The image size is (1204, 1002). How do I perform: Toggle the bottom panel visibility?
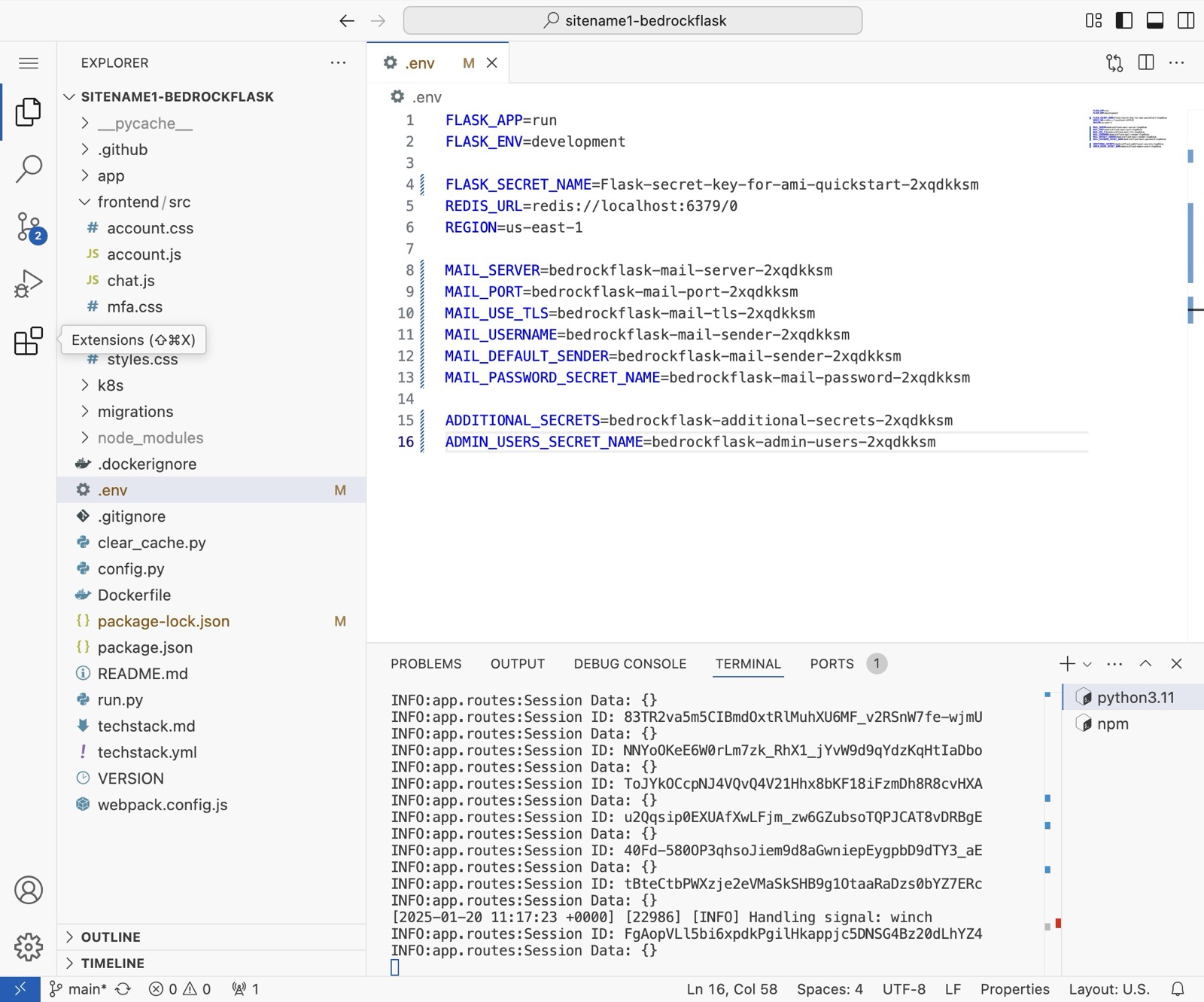[x=1155, y=20]
